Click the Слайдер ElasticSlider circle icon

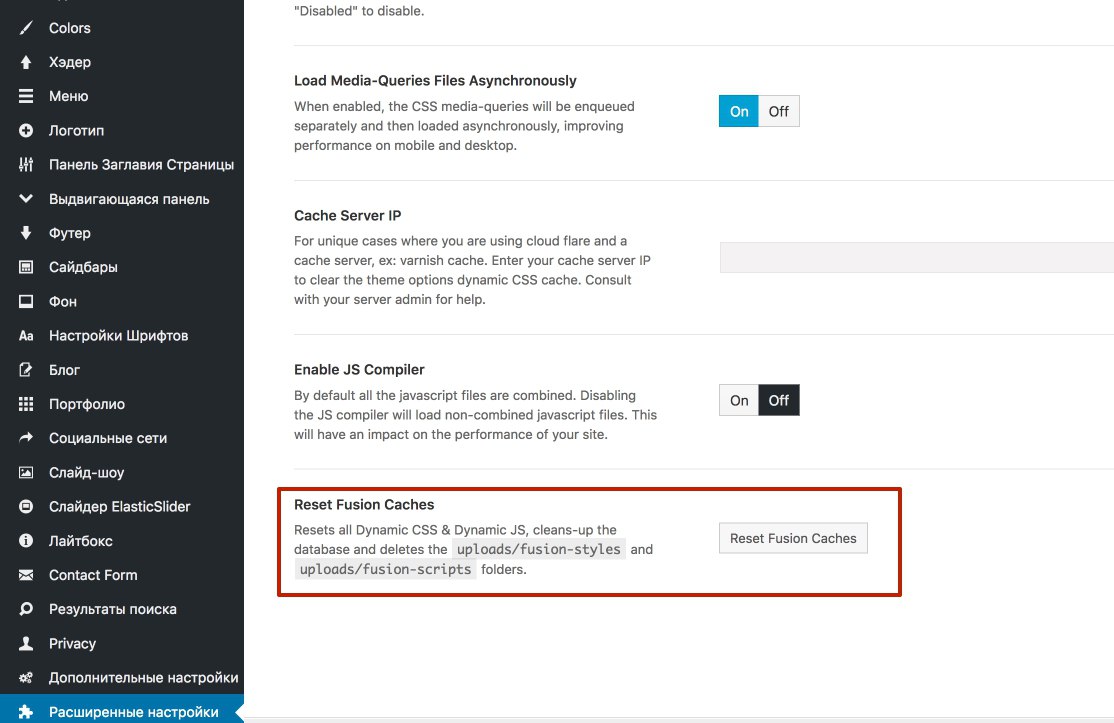(x=26, y=506)
